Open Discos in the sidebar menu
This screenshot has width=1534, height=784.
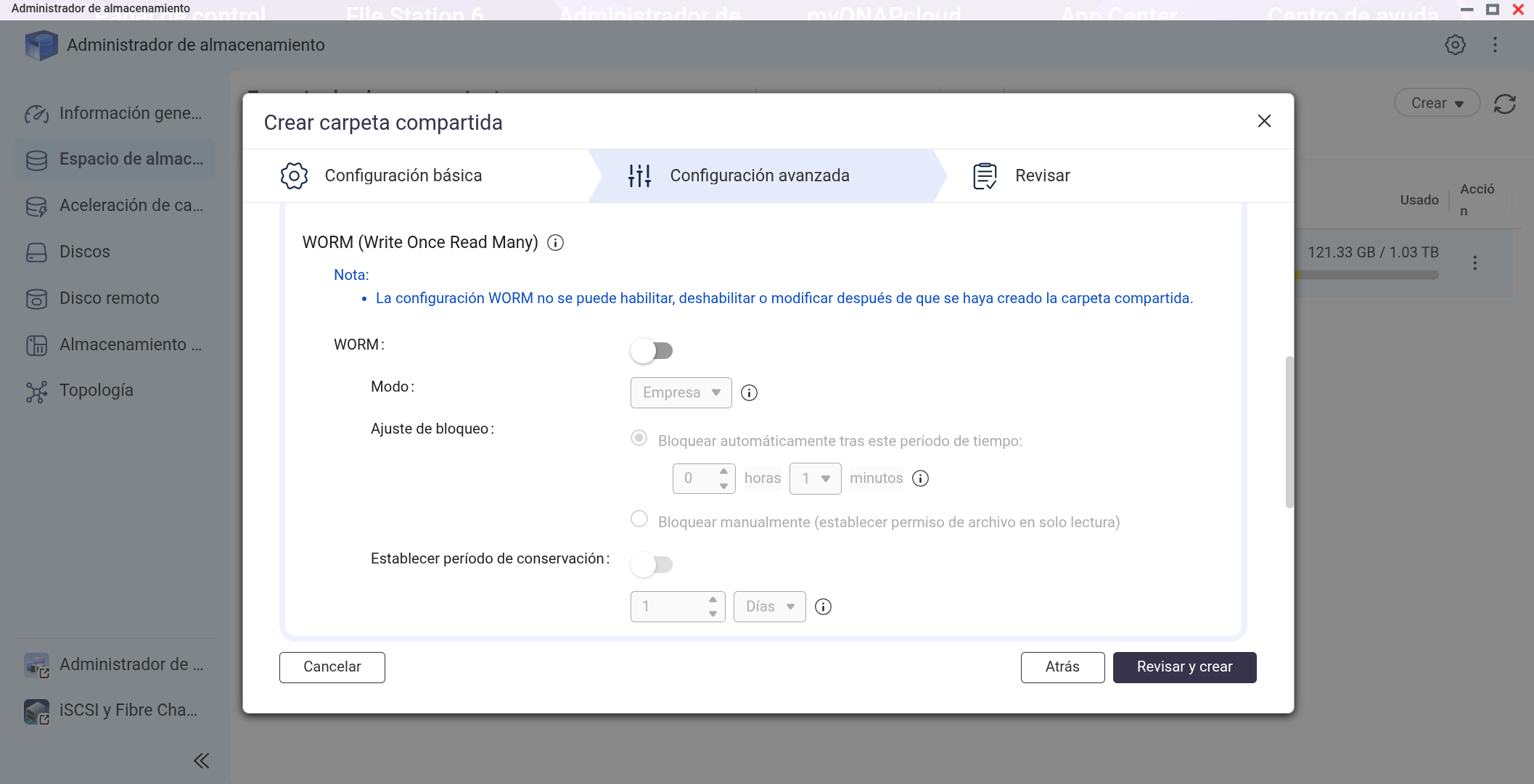coord(84,252)
